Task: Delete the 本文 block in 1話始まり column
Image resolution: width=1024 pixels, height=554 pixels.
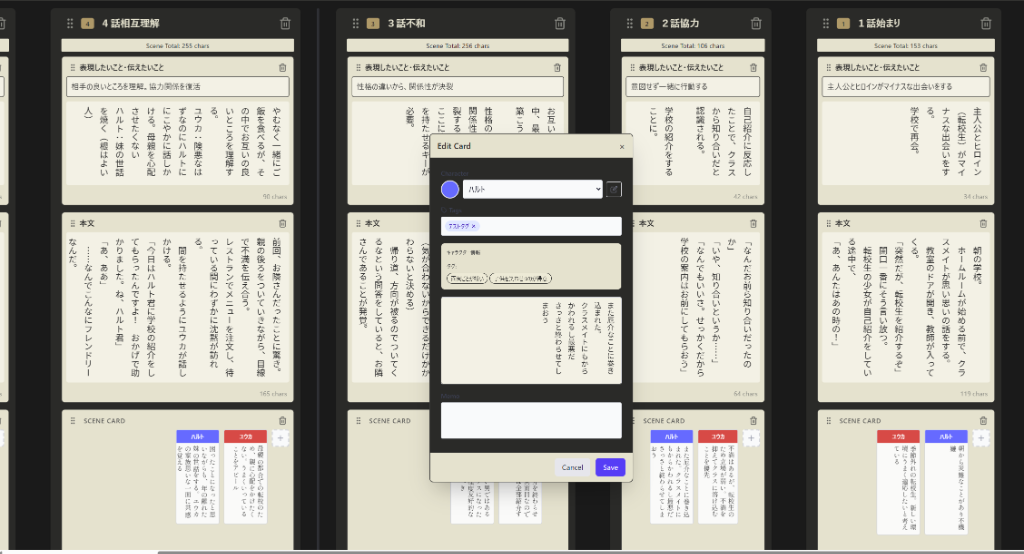Action: tap(983, 223)
